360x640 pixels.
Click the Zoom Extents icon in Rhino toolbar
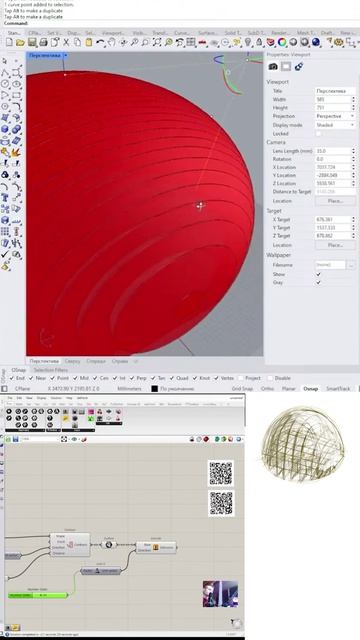pos(157,42)
